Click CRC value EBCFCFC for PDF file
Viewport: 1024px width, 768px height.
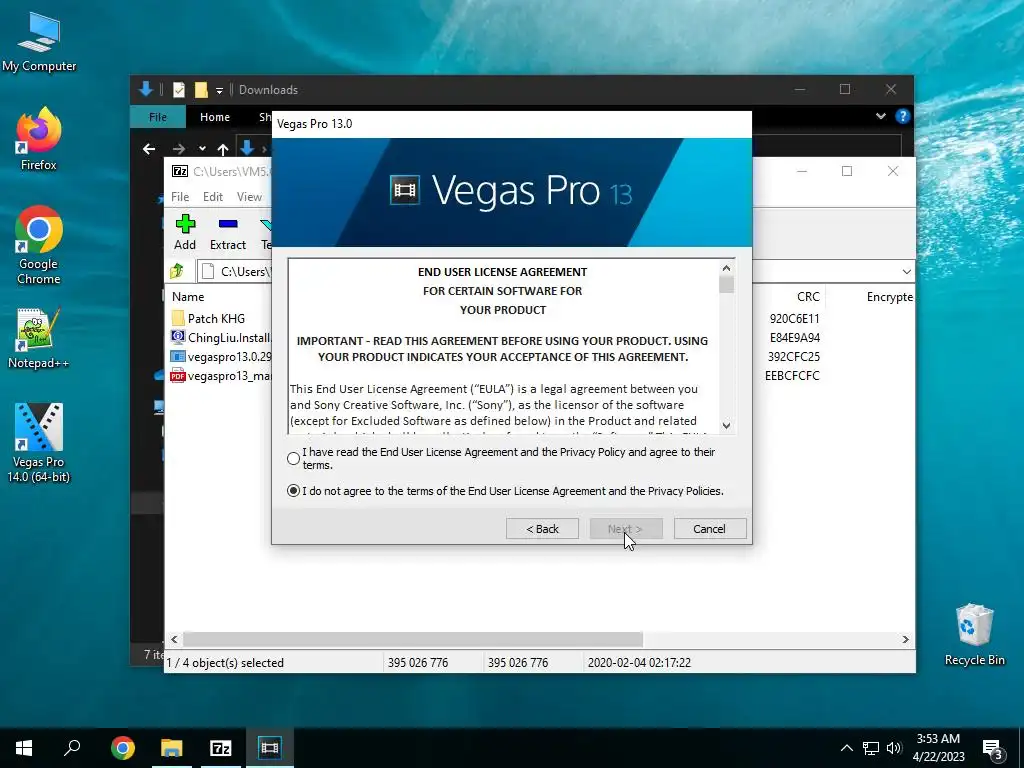coord(792,376)
